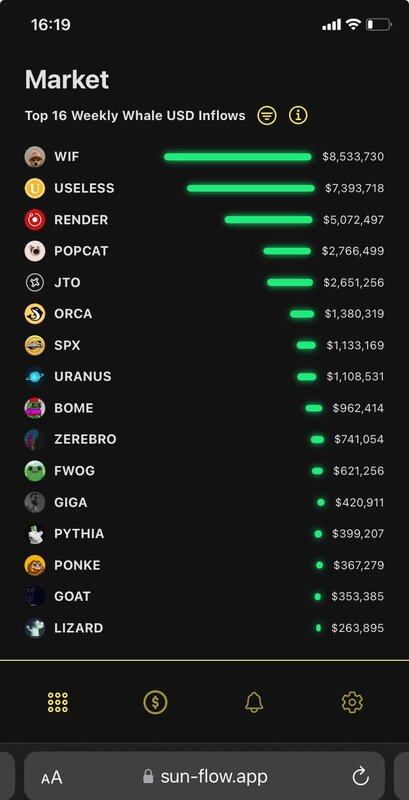Select the USELESS coin icon
The width and height of the screenshot is (409, 800).
click(35, 188)
